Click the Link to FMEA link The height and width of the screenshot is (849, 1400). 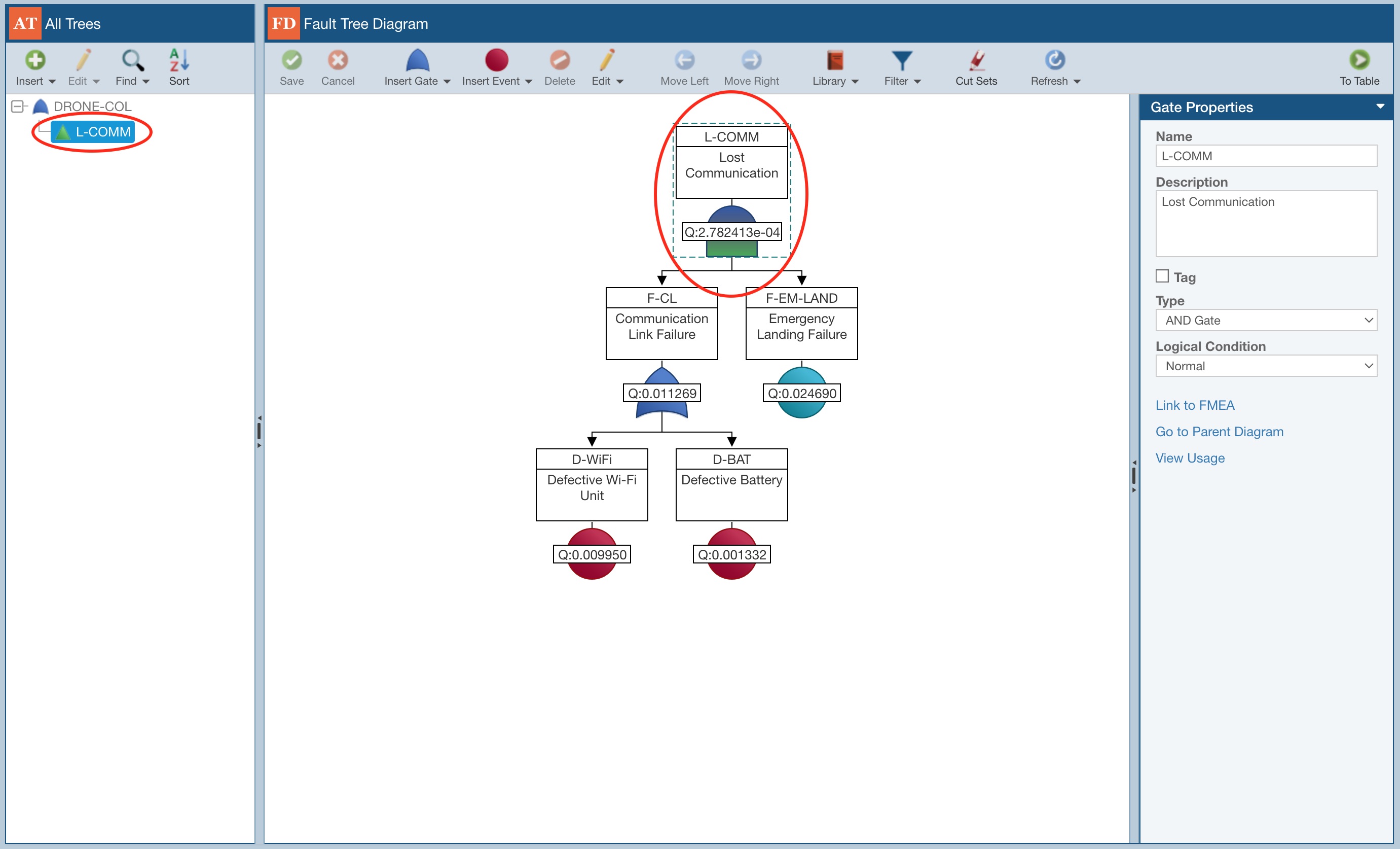pos(1194,405)
